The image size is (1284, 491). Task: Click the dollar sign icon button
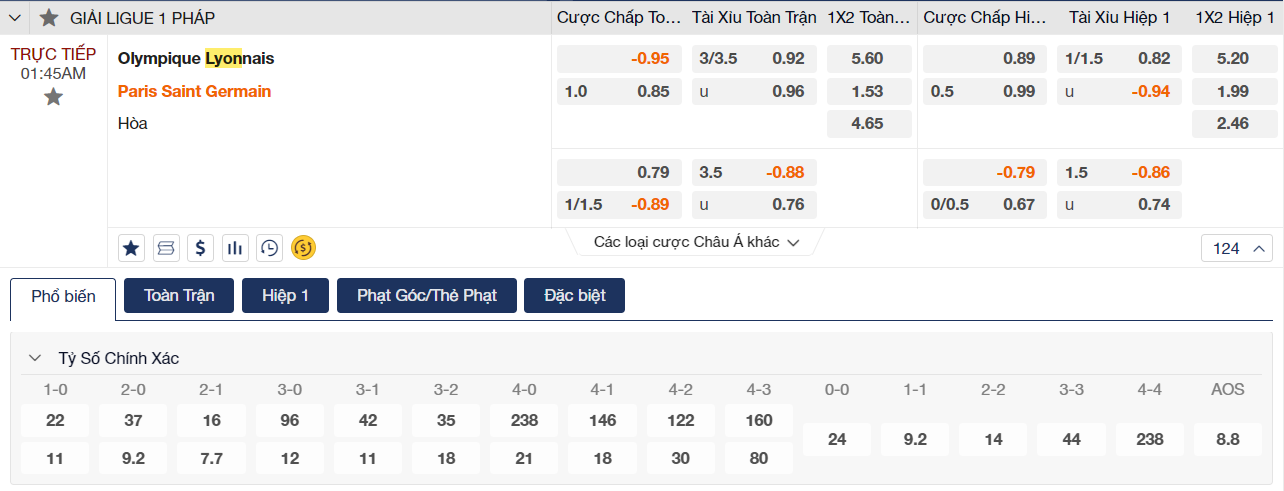point(201,247)
